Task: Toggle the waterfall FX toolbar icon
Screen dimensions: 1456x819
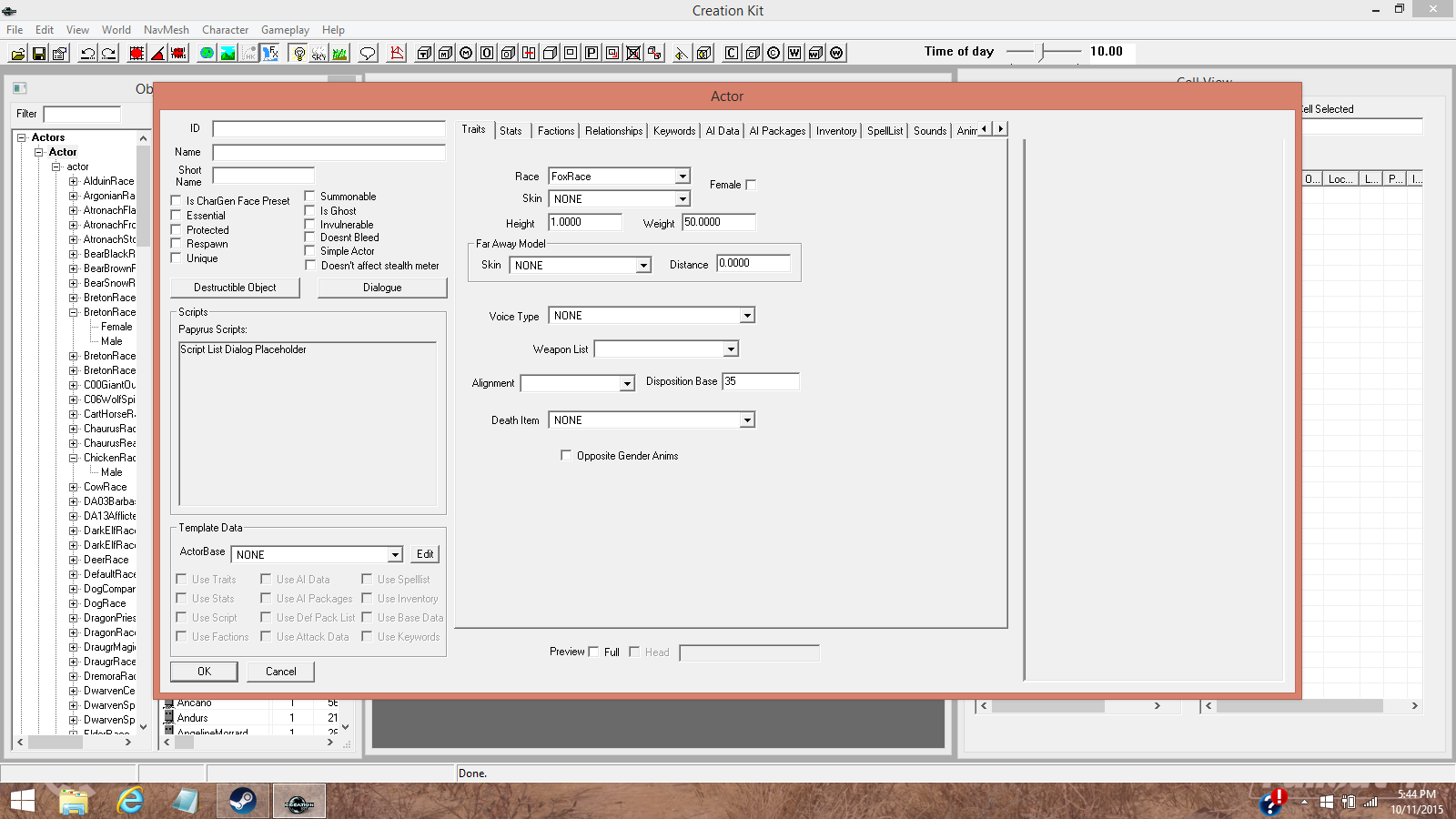Action: 270,53
